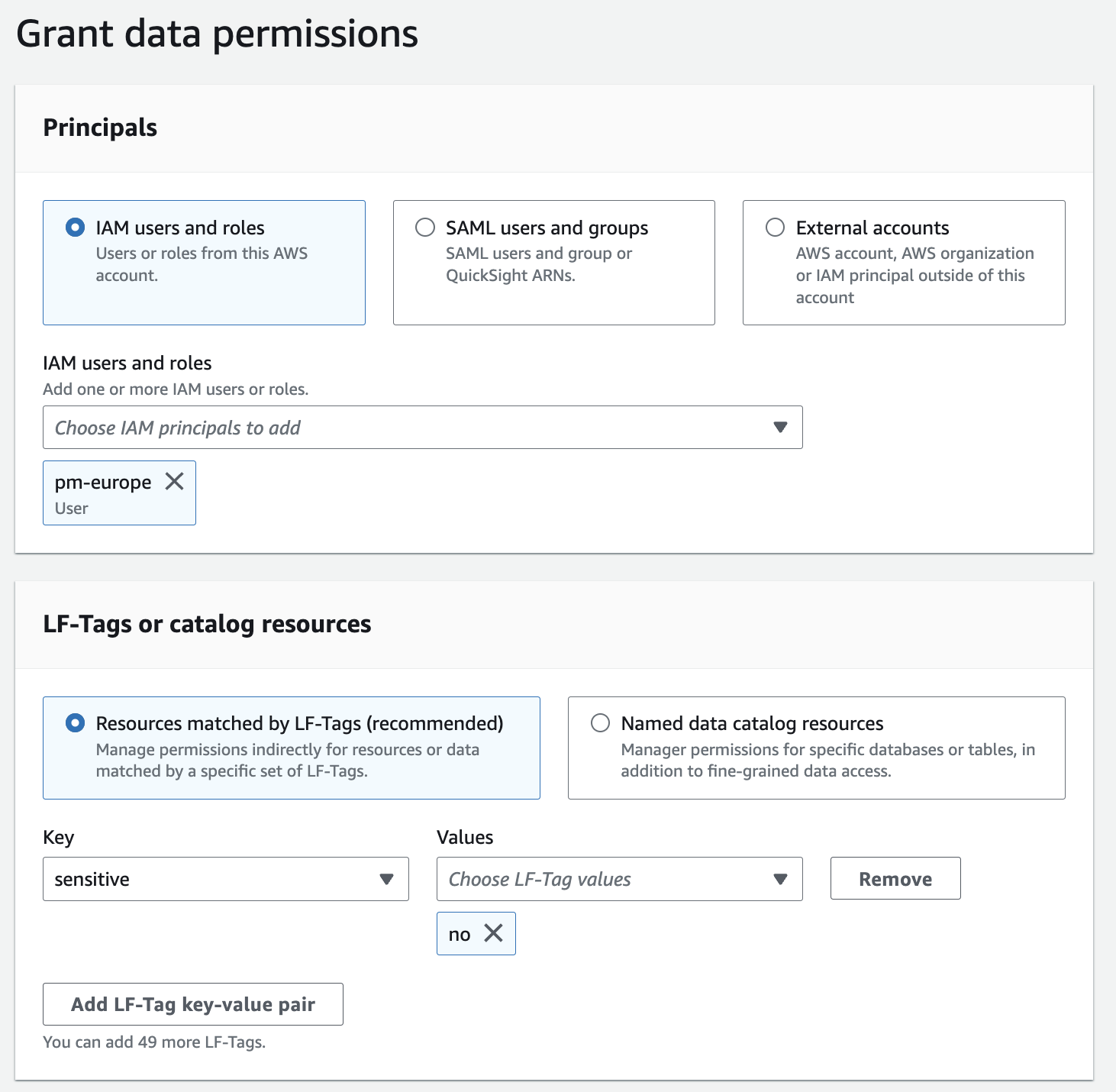Click the External accounts card description
This screenshot has height=1092, width=1116.
[914, 275]
